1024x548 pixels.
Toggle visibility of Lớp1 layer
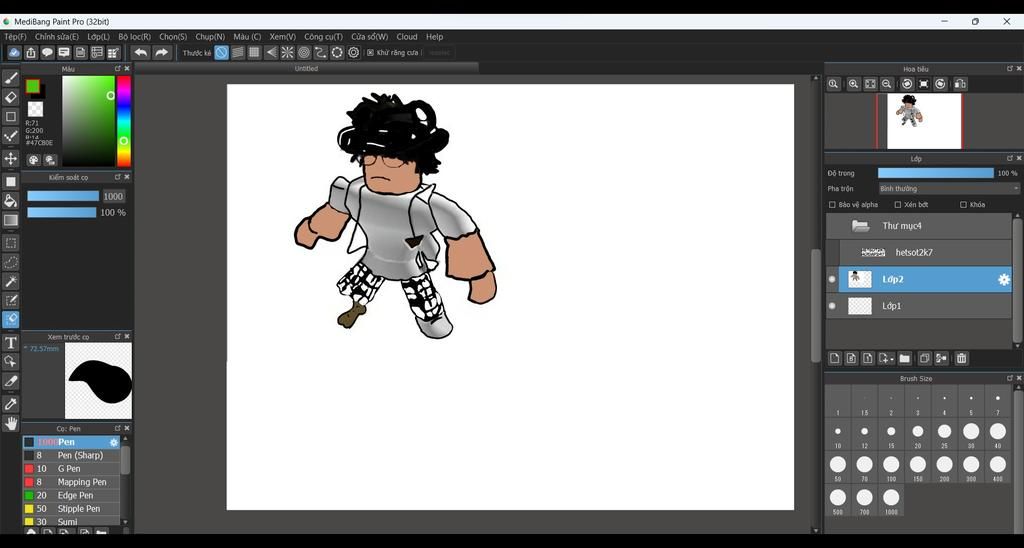click(x=832, y=306)
